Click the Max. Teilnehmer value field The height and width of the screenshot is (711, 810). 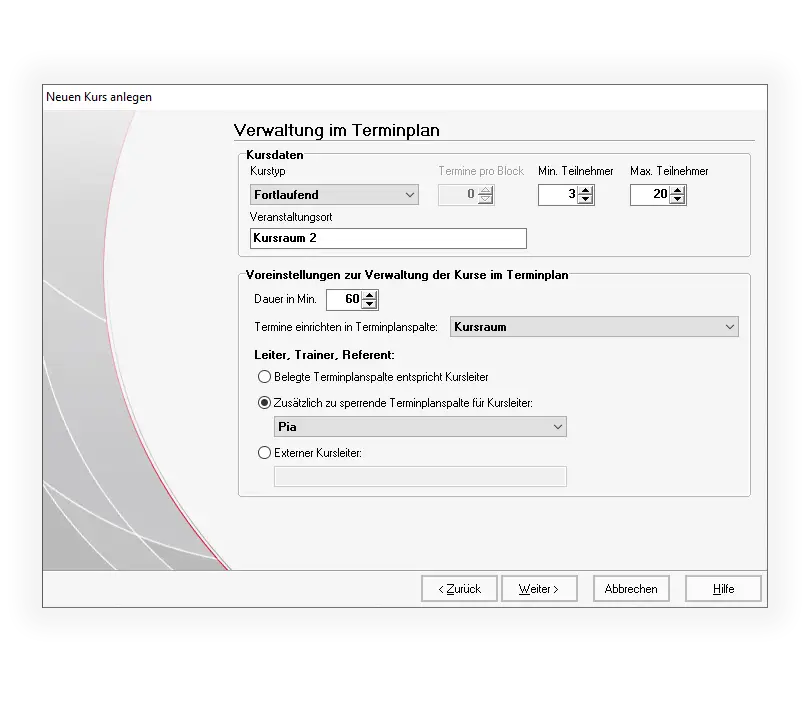point(650,195)
